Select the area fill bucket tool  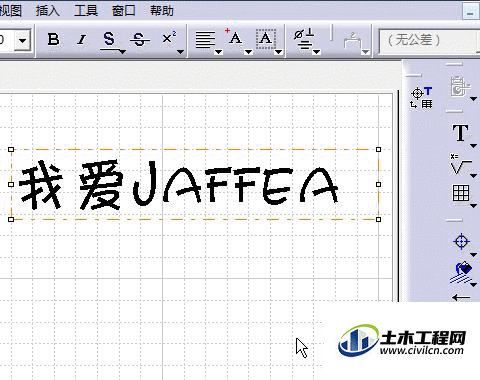[462, 272]
